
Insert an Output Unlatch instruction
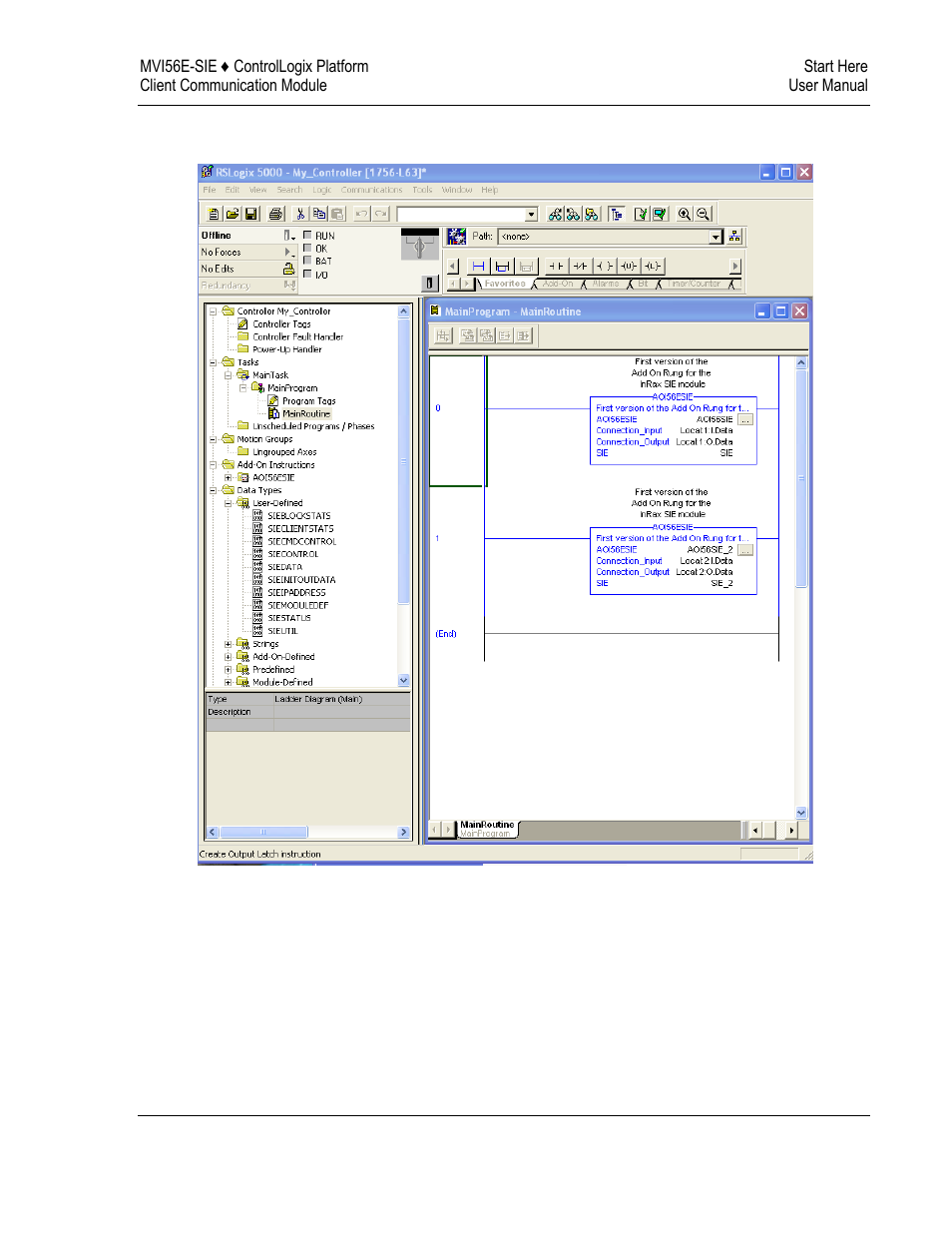[629, 266]
